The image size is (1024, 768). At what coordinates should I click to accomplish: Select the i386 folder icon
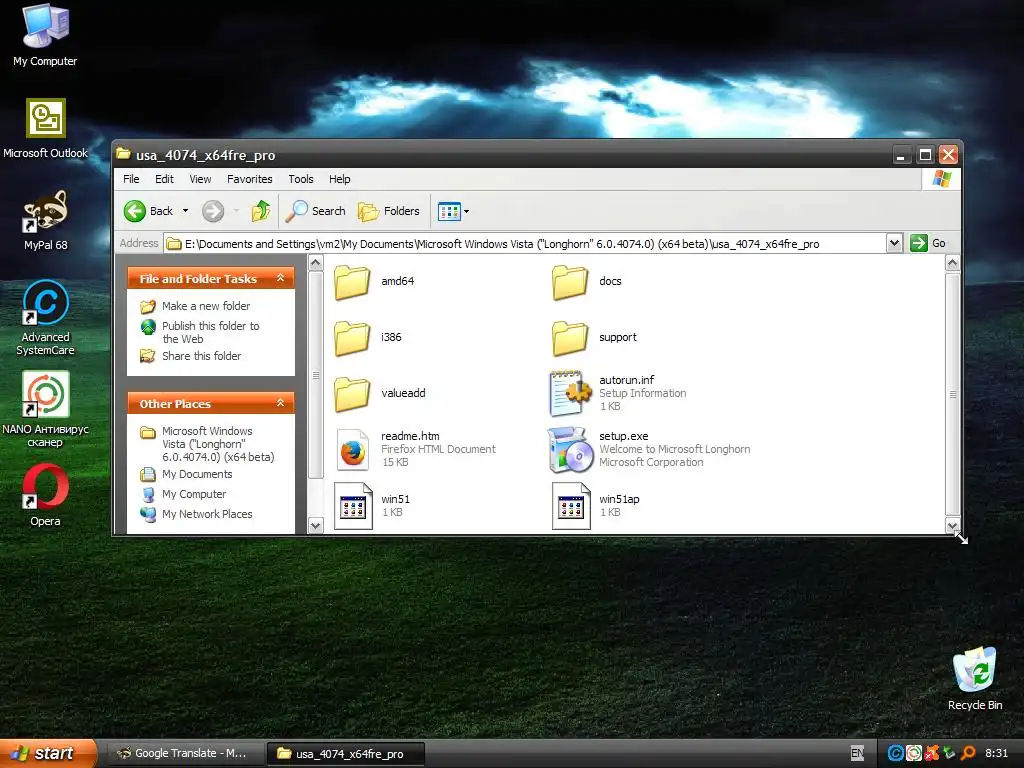point(353,338)
